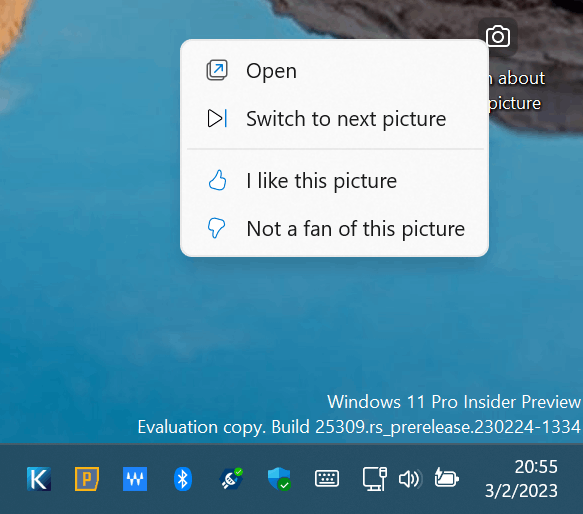Open the yellow P tray icon
Image resolution: width=583 pixels, height=514 pixels.
click(x=87, y=479)
